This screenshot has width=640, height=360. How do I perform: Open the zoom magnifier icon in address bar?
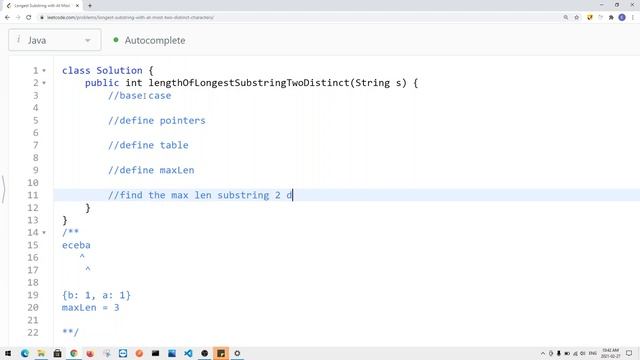(x=566, y=18)
